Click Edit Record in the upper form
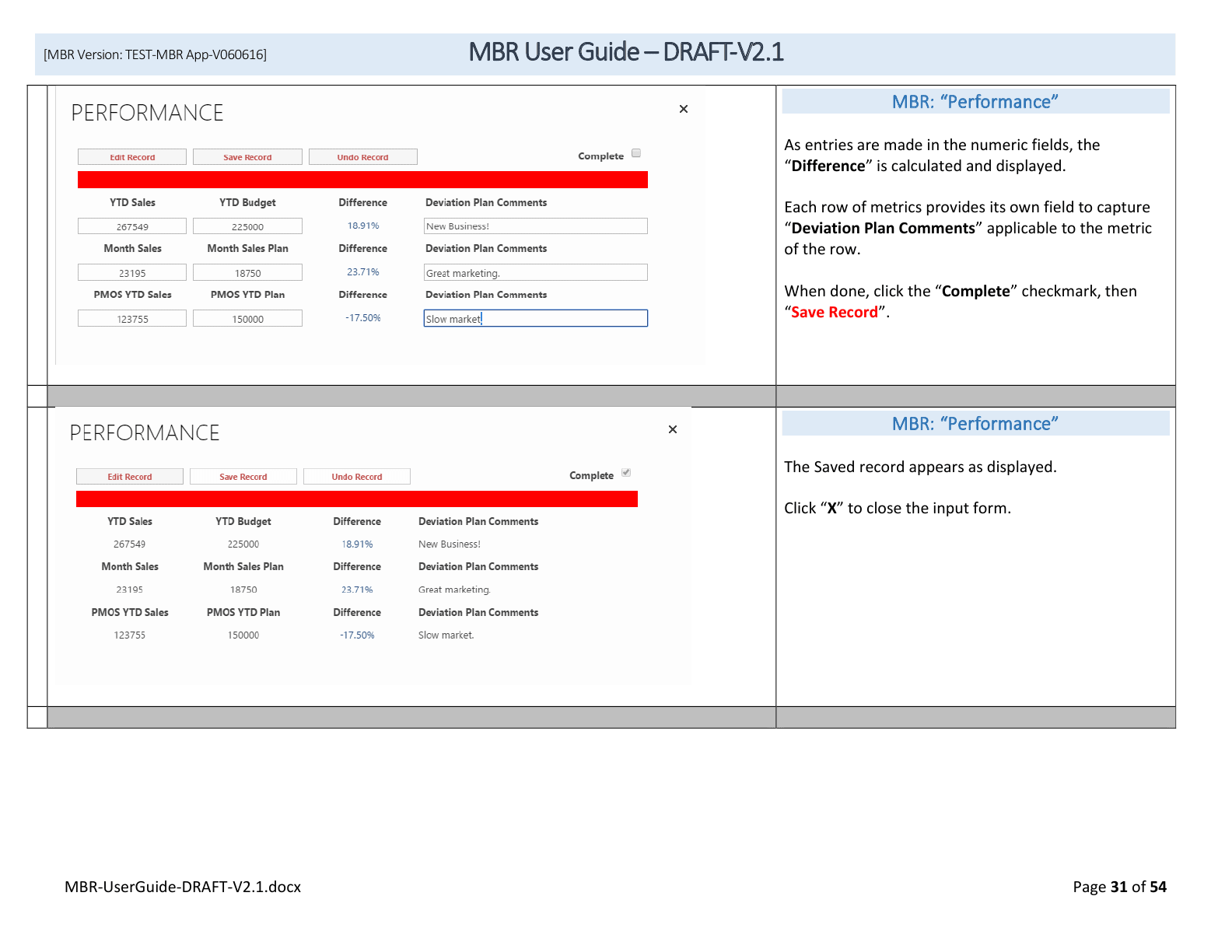Image resolution: width=1232 pixels, height=952 pixels. (x=132, y=157)
